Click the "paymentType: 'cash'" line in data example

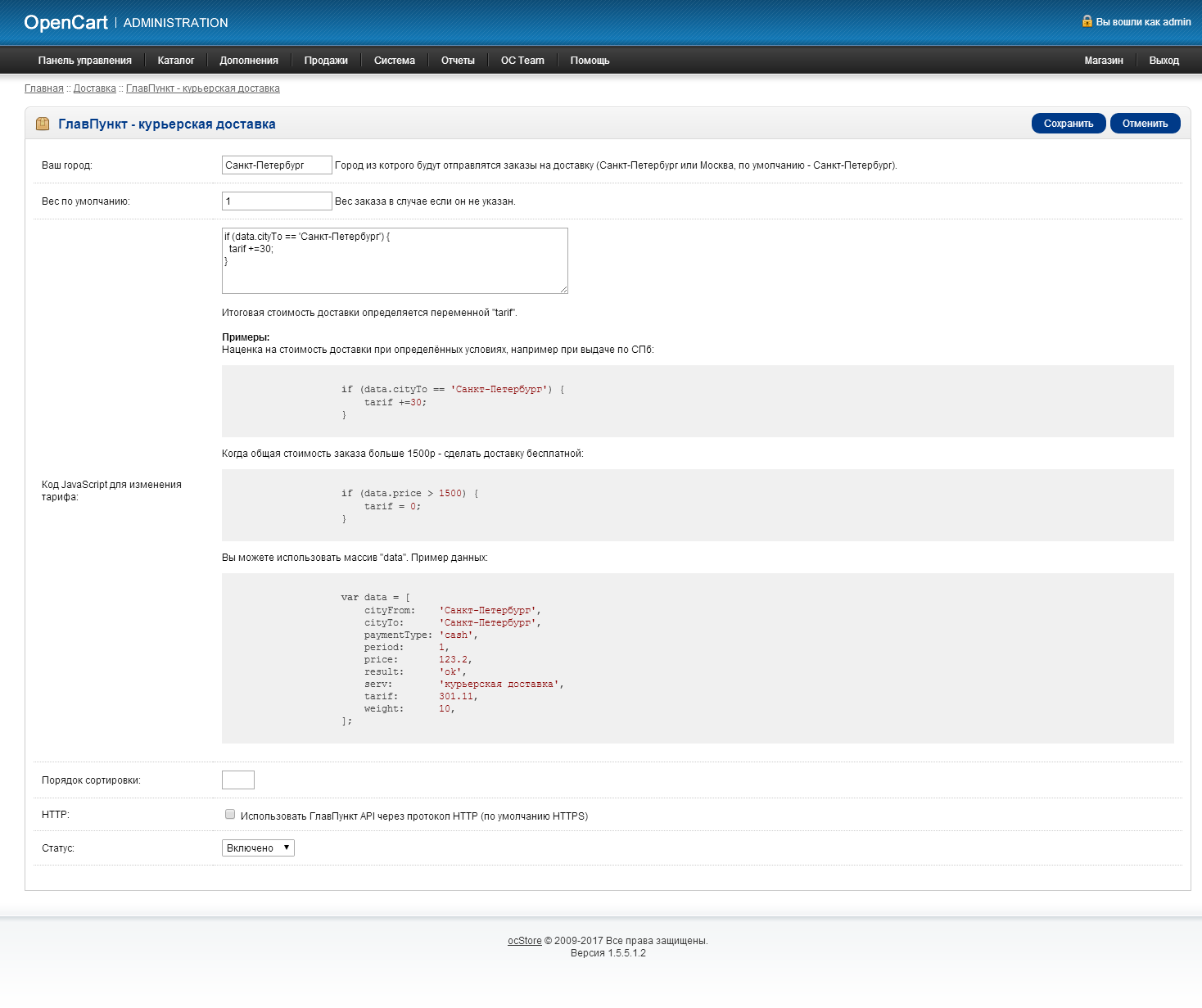pyautogui.click(x=421, y=635)
